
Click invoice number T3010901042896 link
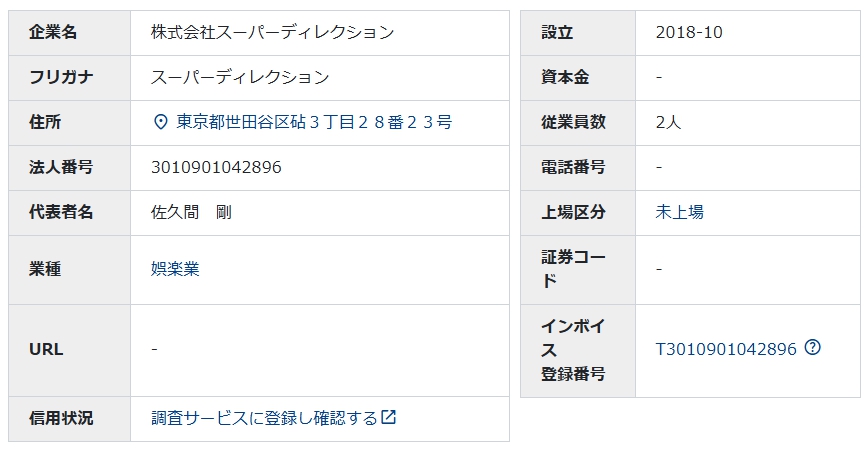(x=726, y=349)
